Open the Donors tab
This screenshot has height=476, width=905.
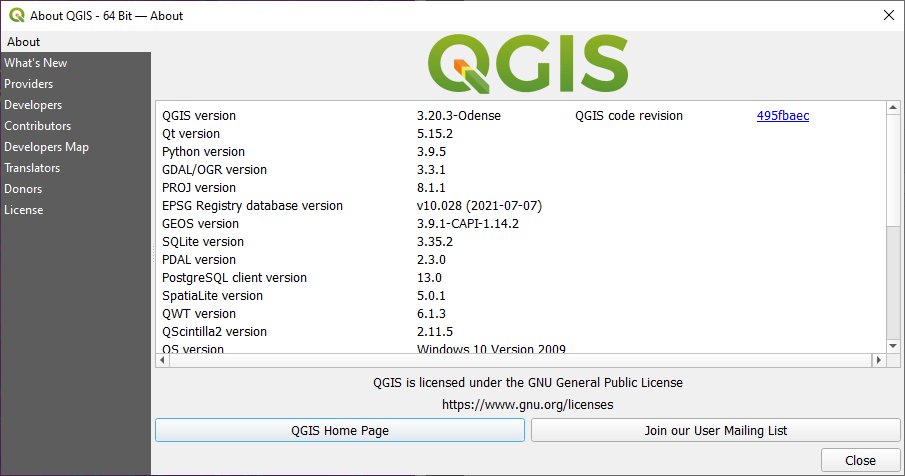point(23,189)
